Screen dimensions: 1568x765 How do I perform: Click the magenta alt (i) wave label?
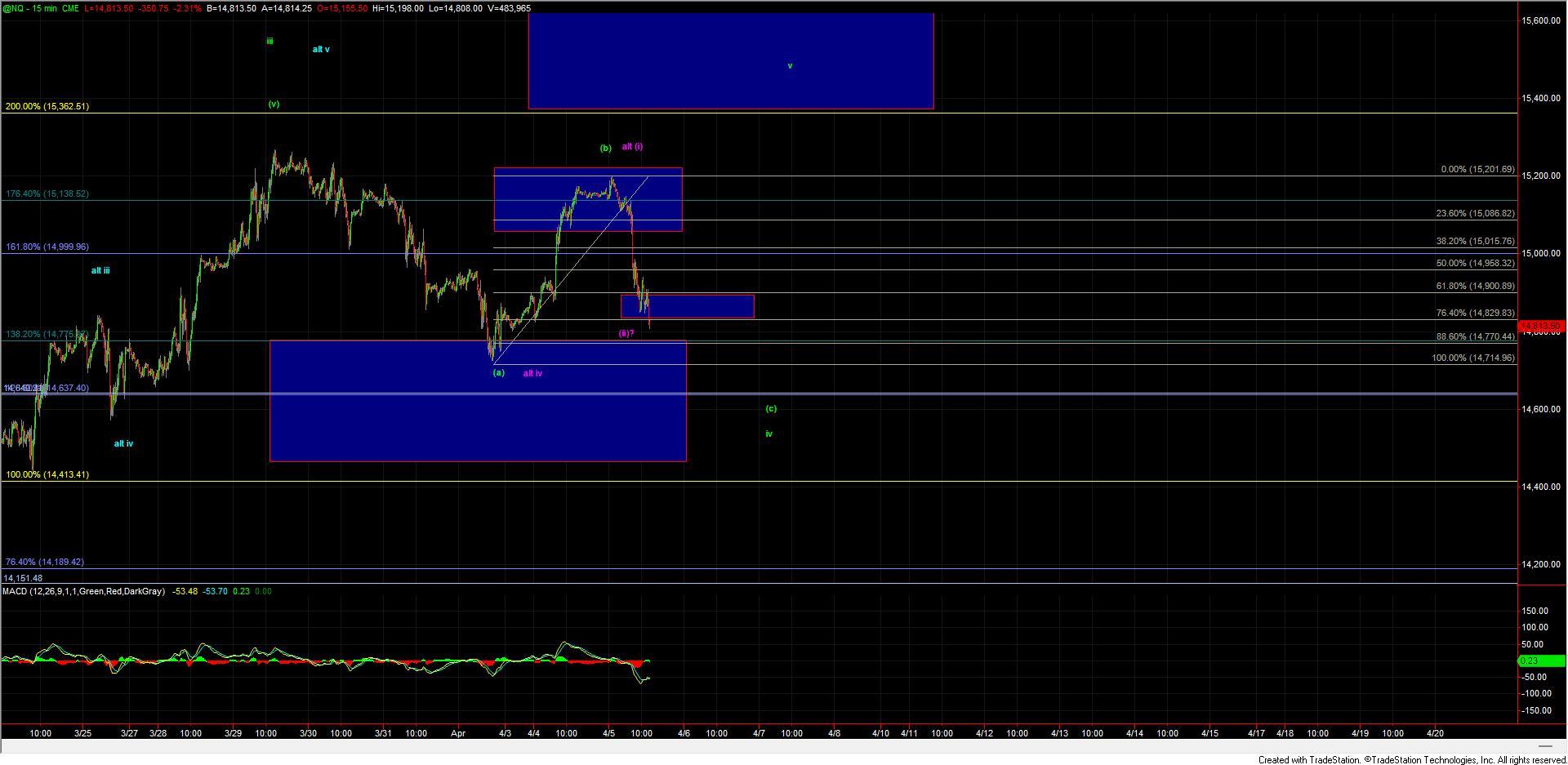632,147
